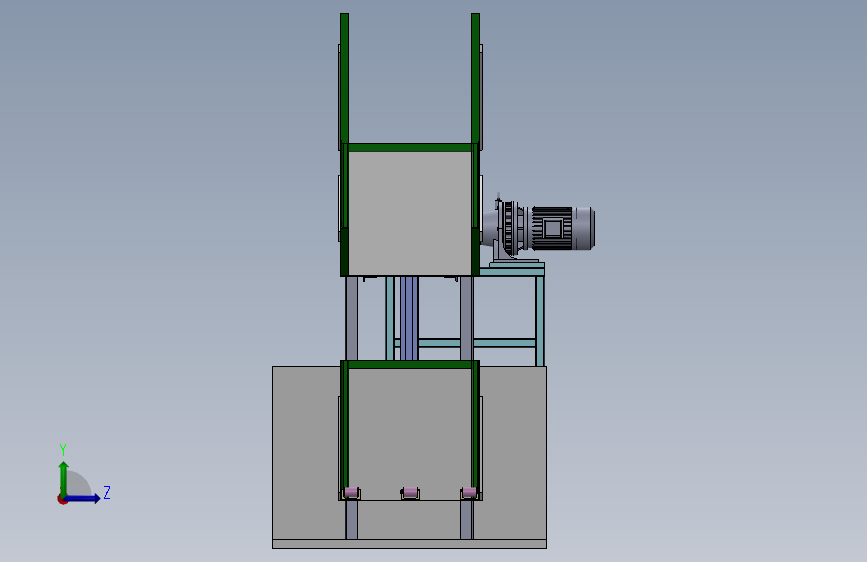
Task: Select the electric motor body on the right
Action: pyautogui.click(x=563, y=228)
